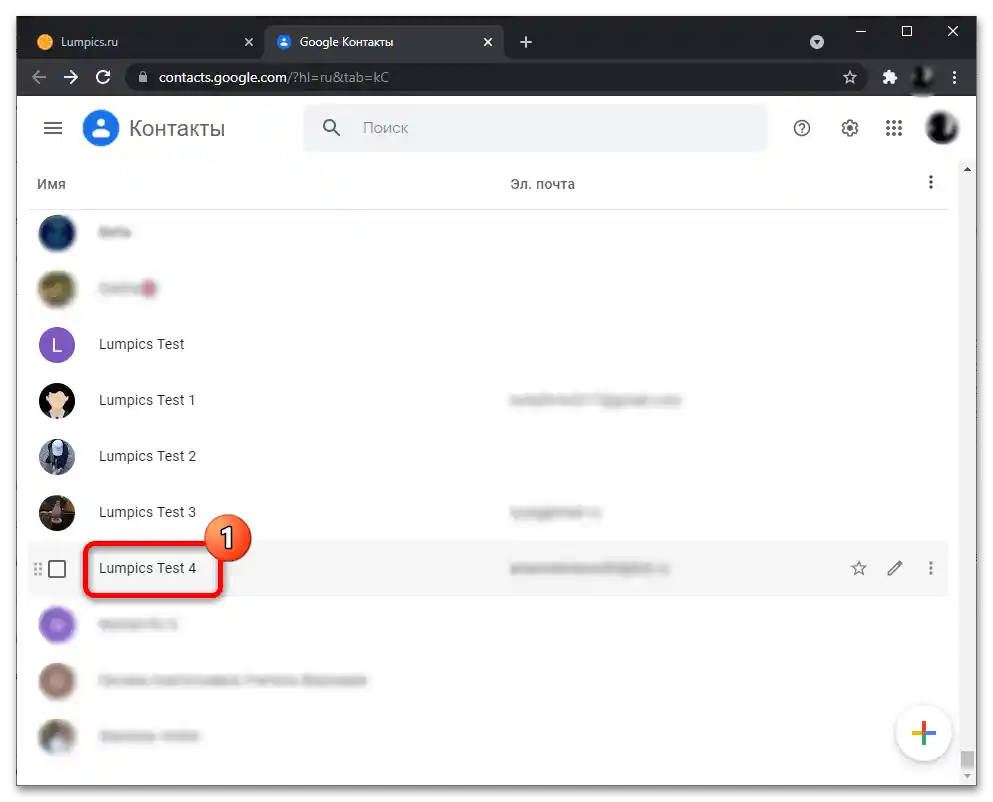
Task: Click the scrollbar down arrow
Action: click(967, 776)
